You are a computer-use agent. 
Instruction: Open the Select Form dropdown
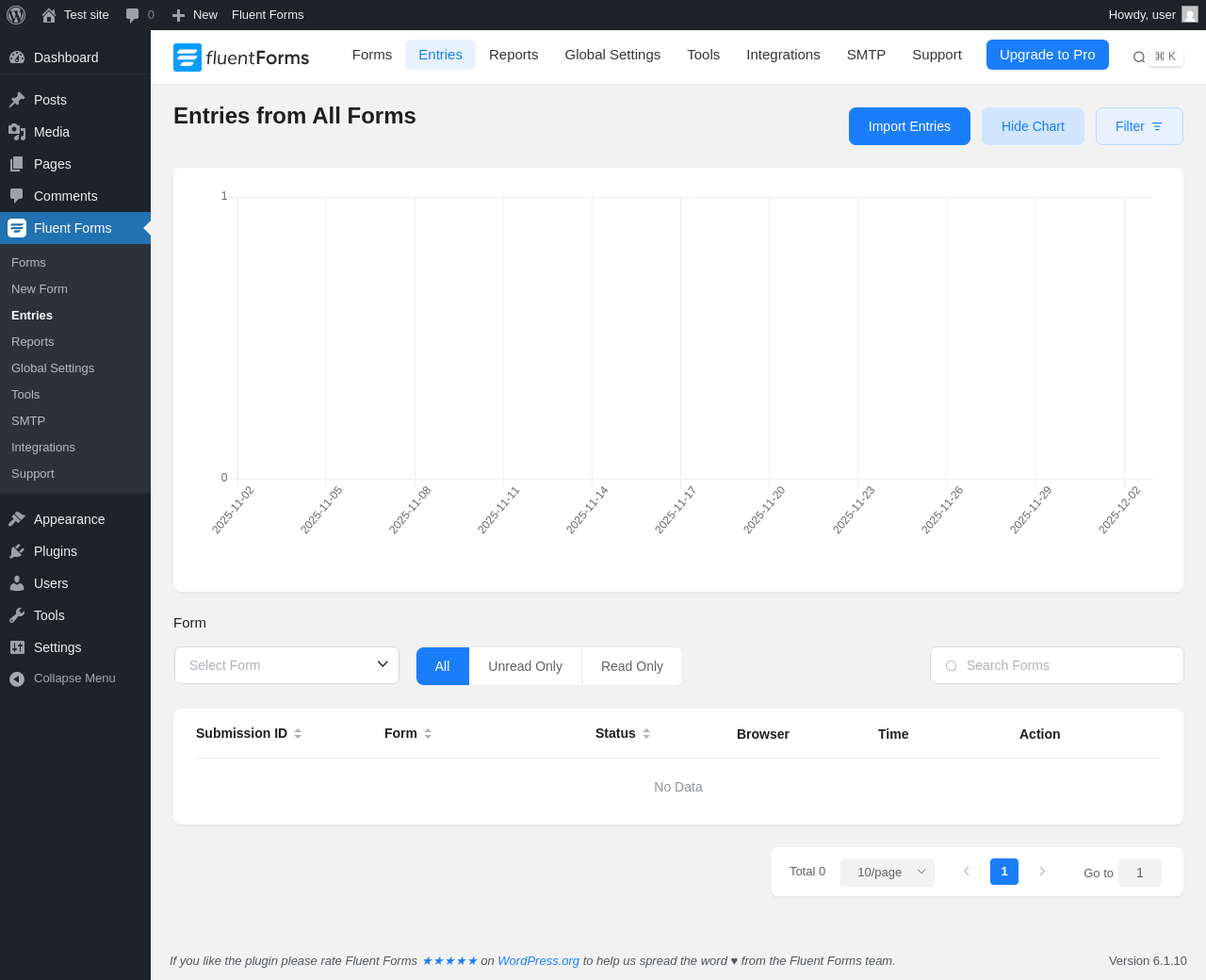(286, 665)
